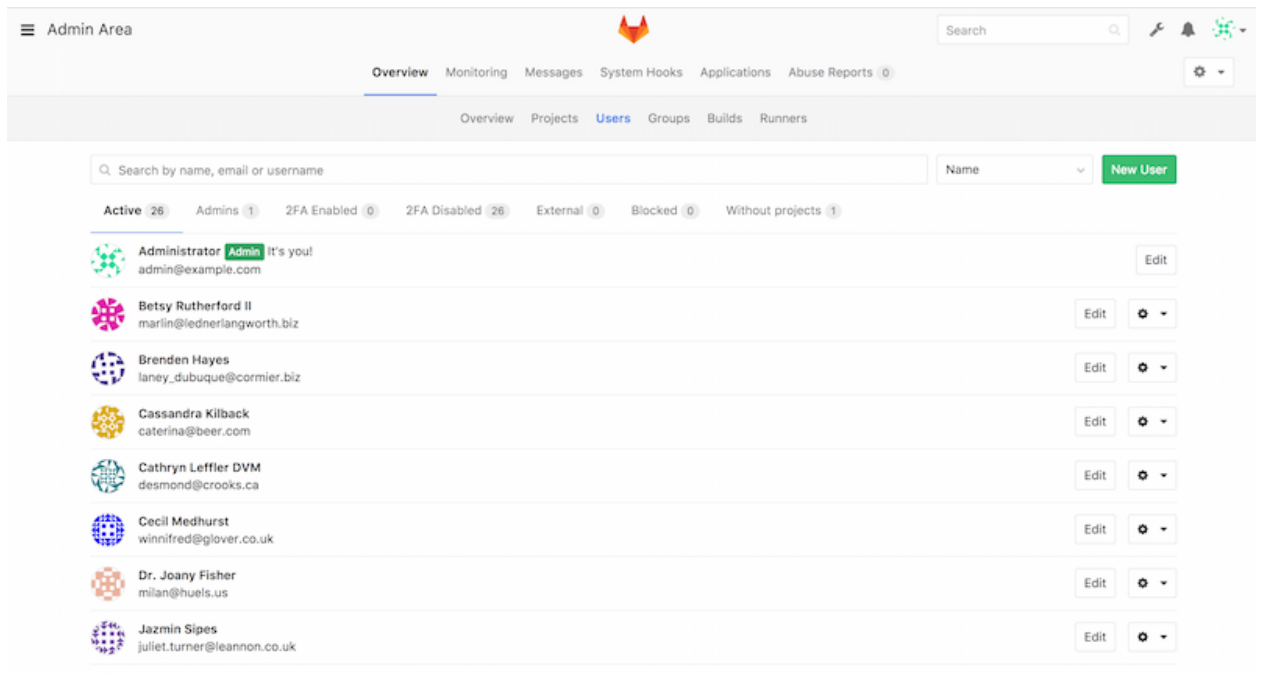Click email juliet.turner@leannon.co.uk
Viewport: 1262px width, 673px height.
217,647
